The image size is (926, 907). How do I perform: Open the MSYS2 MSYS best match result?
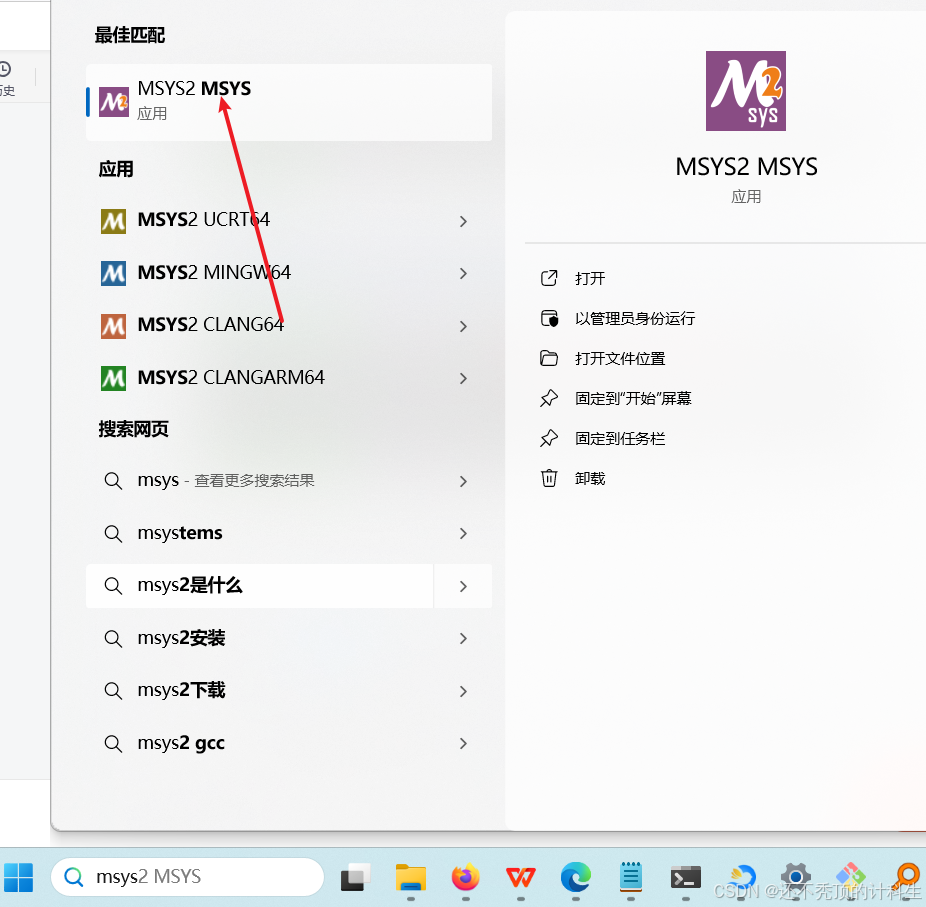(289, 102)
